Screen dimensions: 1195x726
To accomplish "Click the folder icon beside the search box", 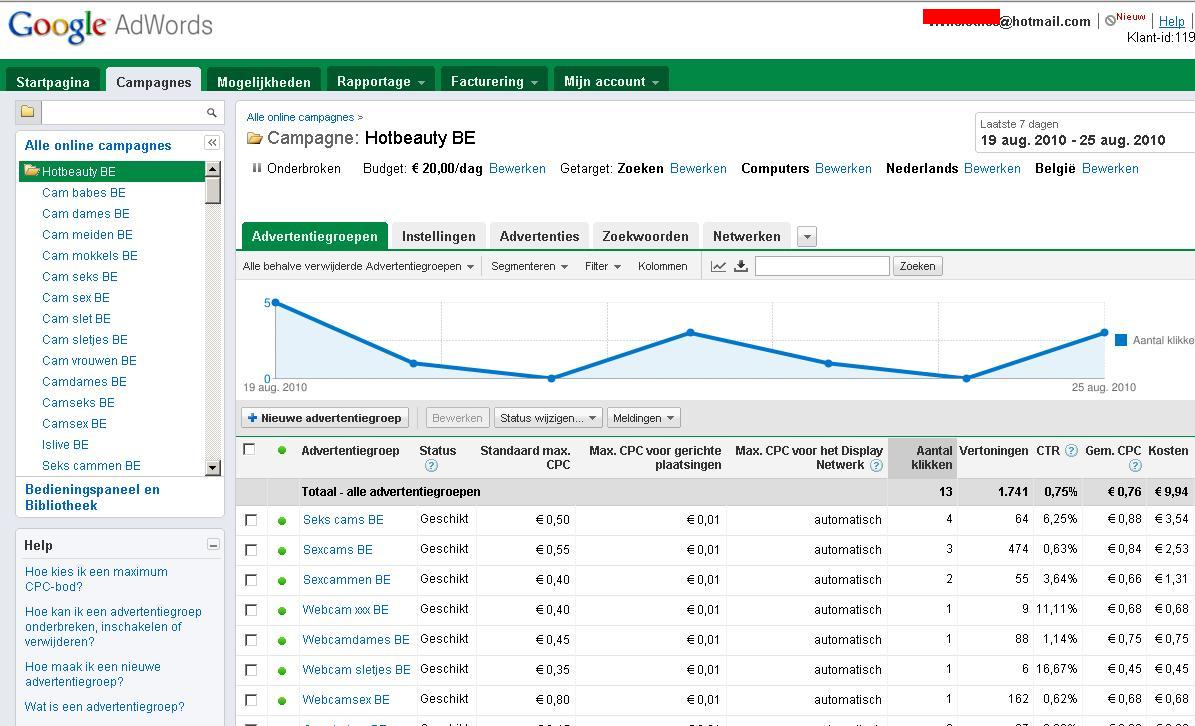I will coord(27,112).
